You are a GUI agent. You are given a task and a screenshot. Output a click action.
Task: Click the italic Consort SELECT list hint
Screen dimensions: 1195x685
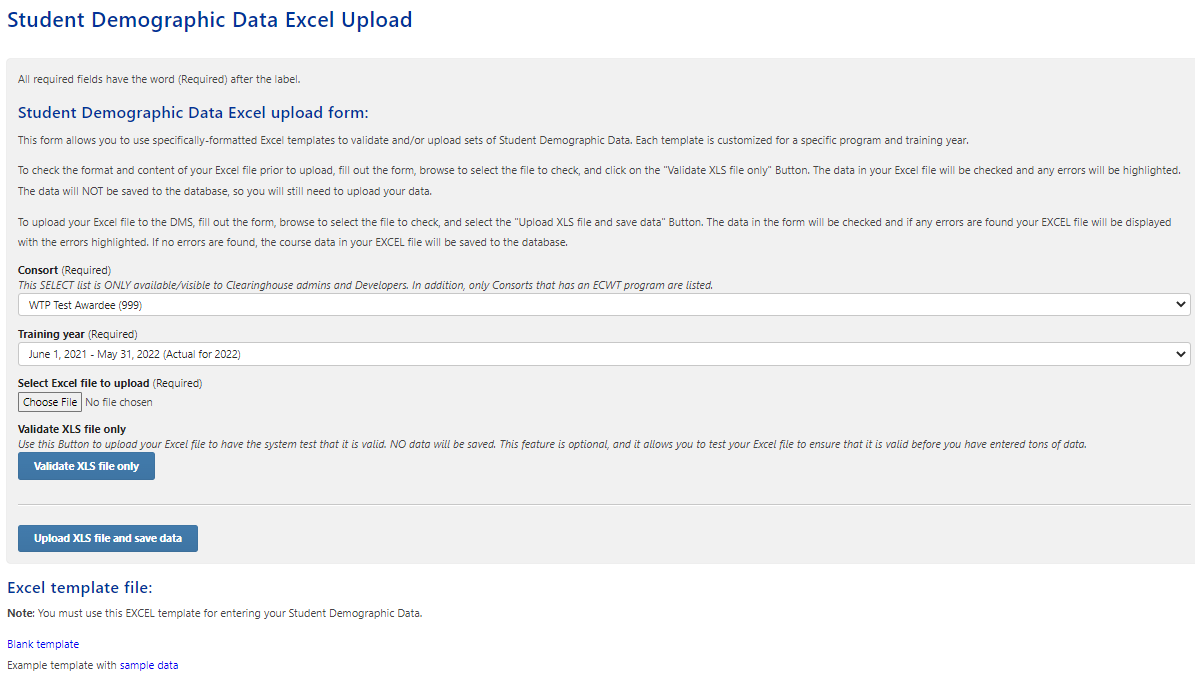point(365,285)
